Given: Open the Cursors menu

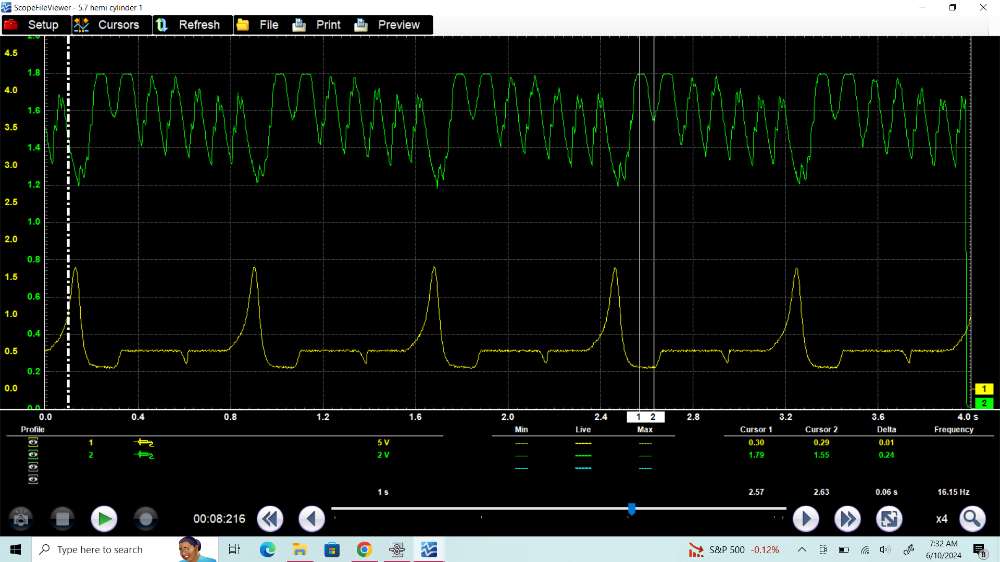Looking at the screenshot, I should (109, 24).
